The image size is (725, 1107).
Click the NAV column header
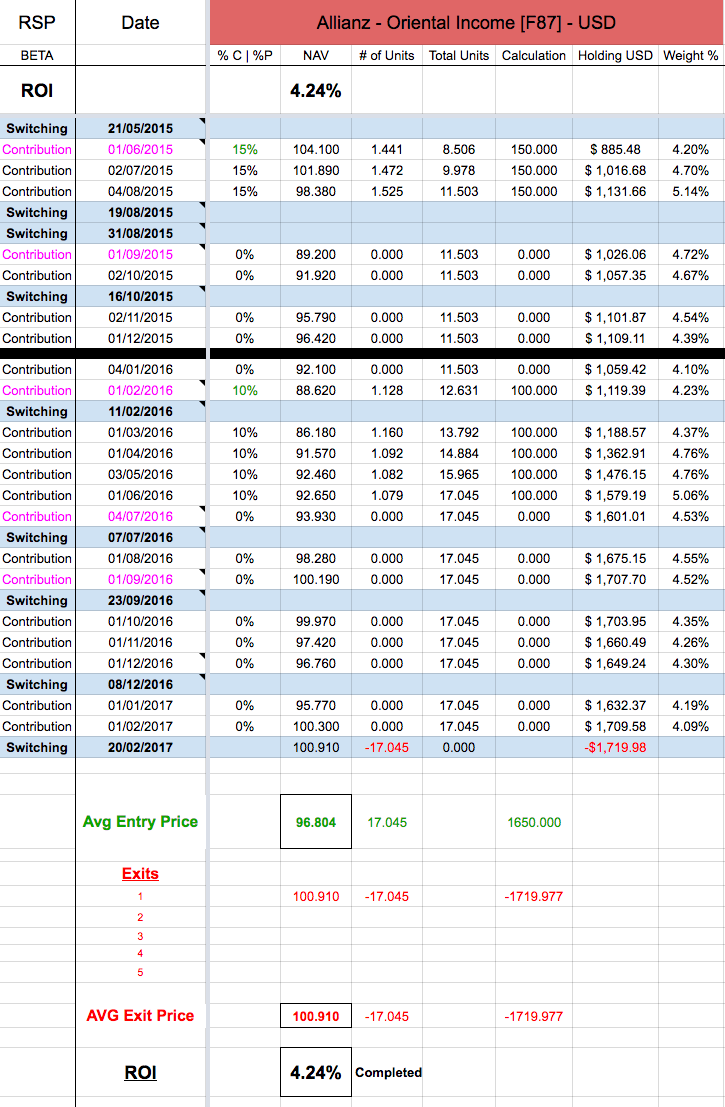click(x=316, y=55)
